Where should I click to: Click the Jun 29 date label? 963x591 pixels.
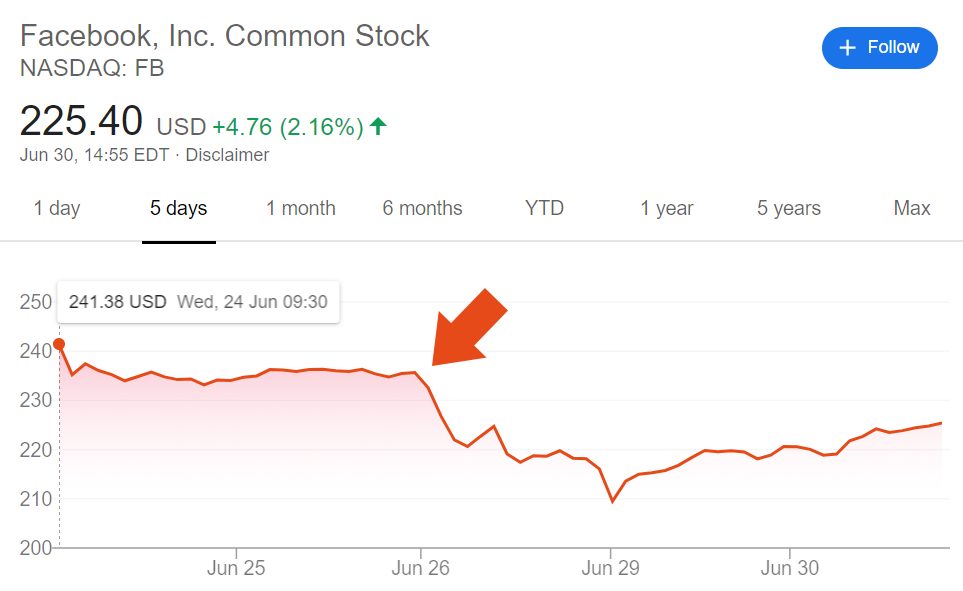coord(610,569)
